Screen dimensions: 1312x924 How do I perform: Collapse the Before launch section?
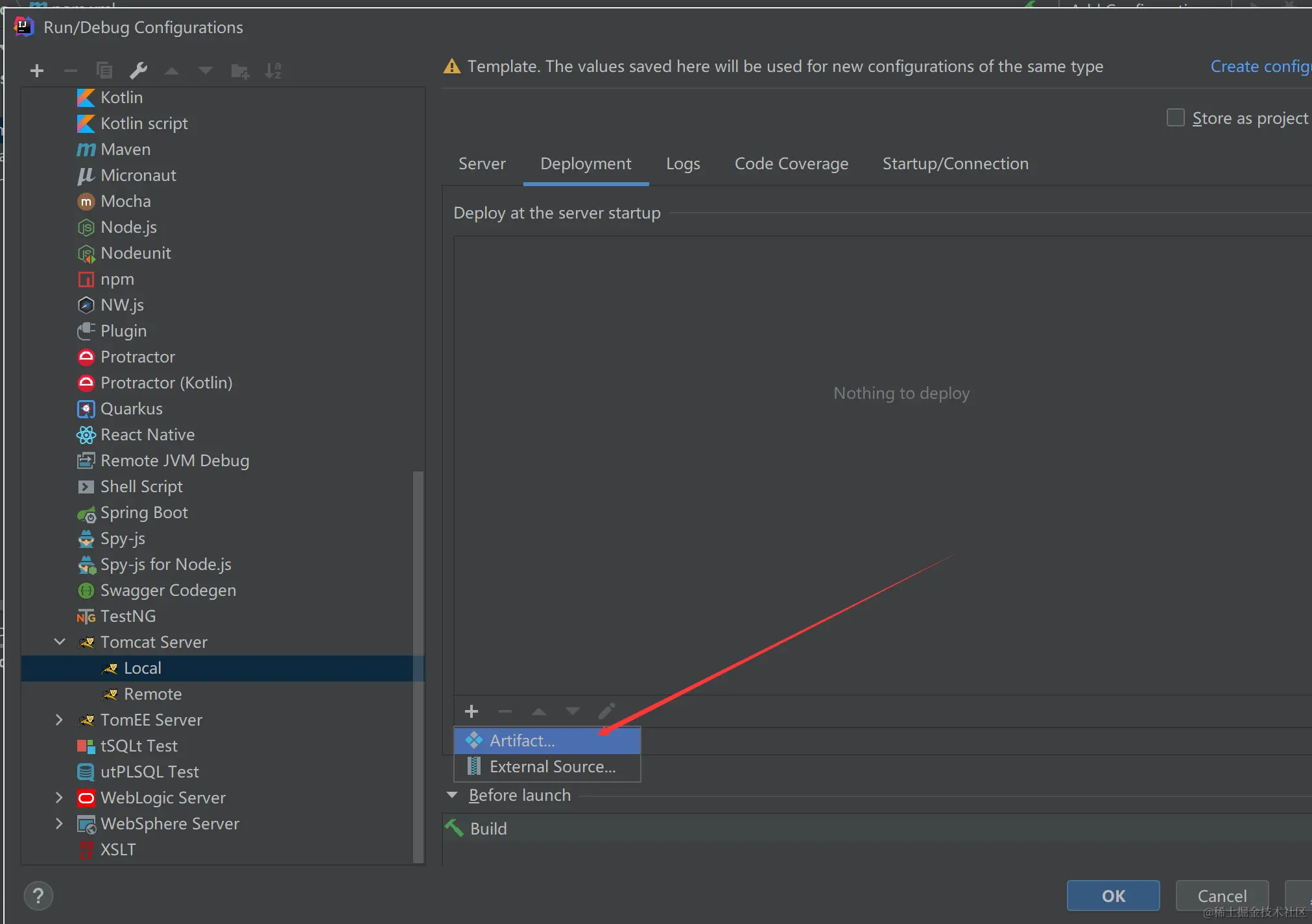[453, 795]
